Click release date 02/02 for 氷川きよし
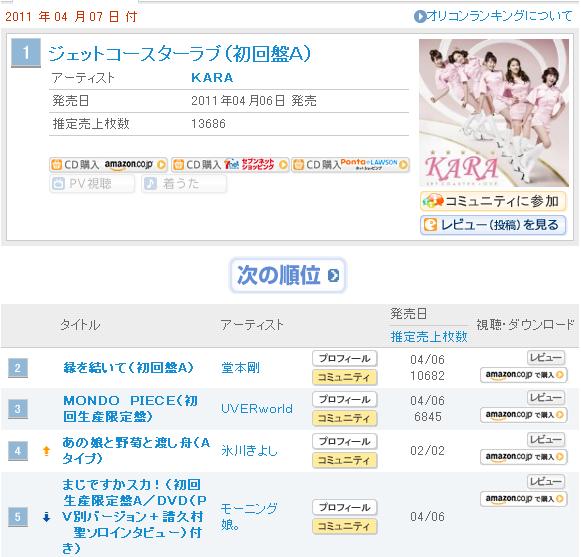 point(427,451)
